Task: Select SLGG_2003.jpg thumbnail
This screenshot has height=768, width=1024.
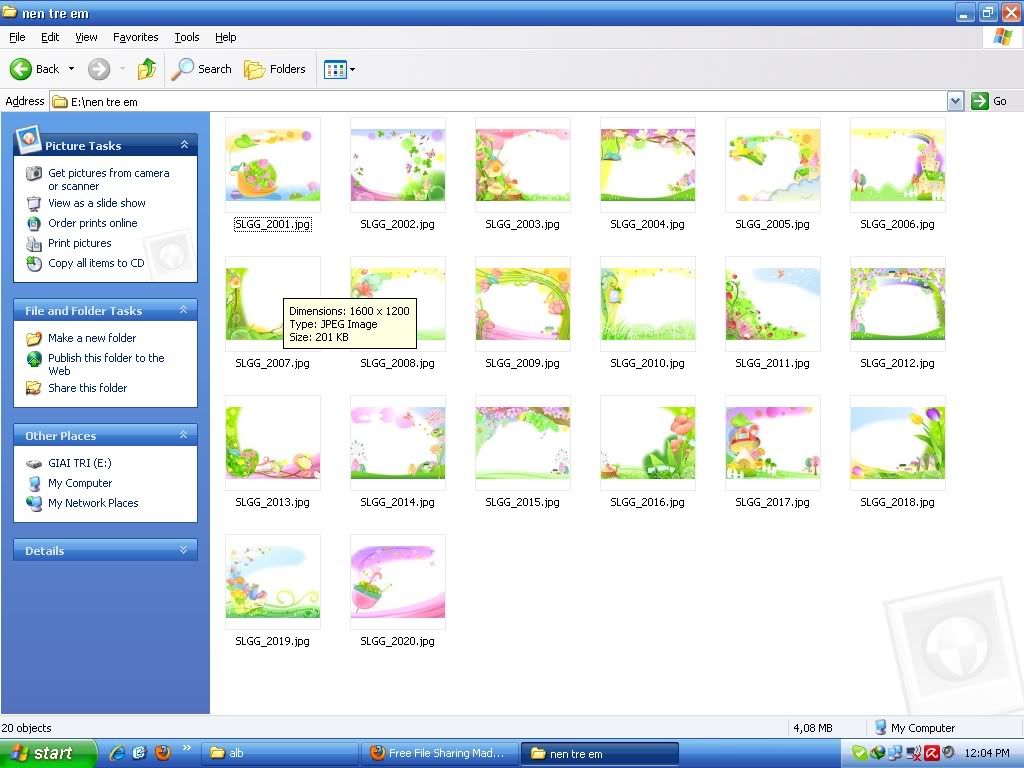Action: tap(523, 165)
